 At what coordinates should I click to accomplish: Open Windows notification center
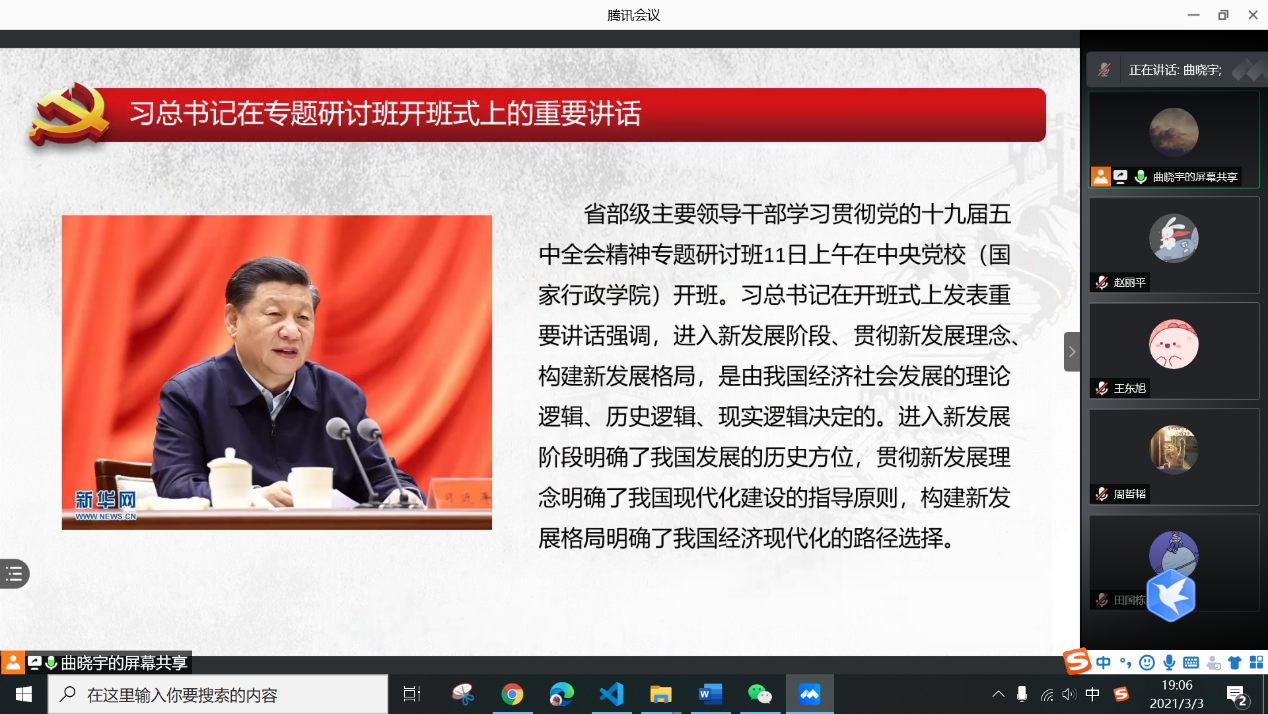click(1238, 695)
